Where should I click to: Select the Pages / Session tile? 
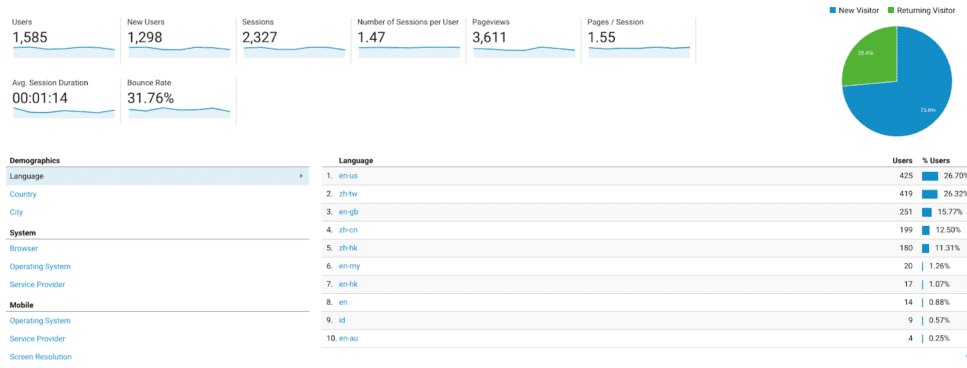(639, 40)
